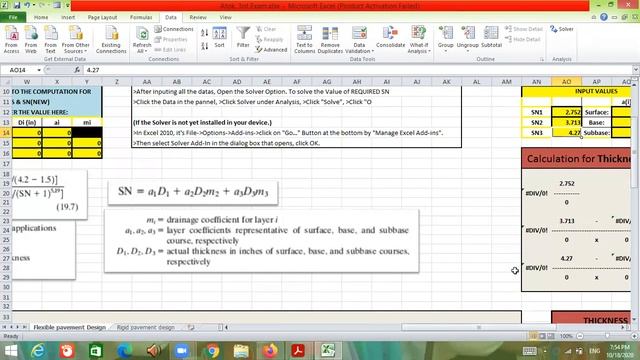
Task: Click the insert function fx button
Action: pyautogui.click(x=77, y=70)
